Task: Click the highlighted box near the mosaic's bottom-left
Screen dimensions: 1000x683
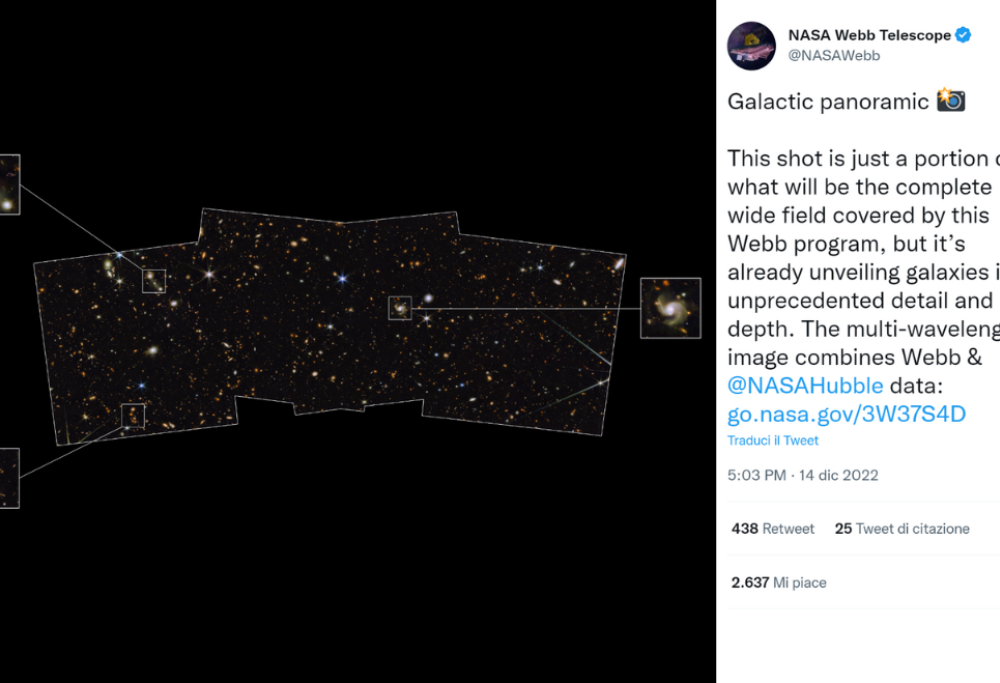Action: coord(133,416)
